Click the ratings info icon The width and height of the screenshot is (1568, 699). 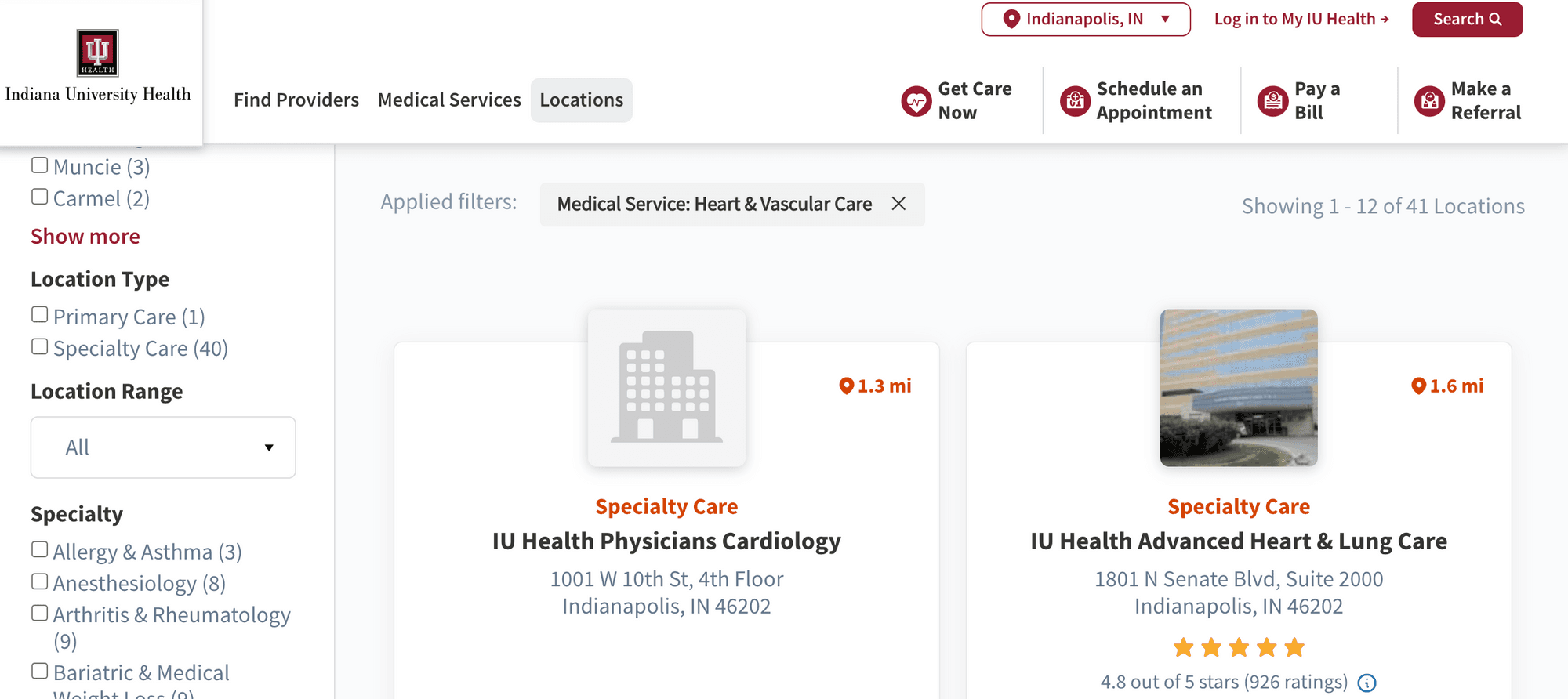[x=1367, y=683]
